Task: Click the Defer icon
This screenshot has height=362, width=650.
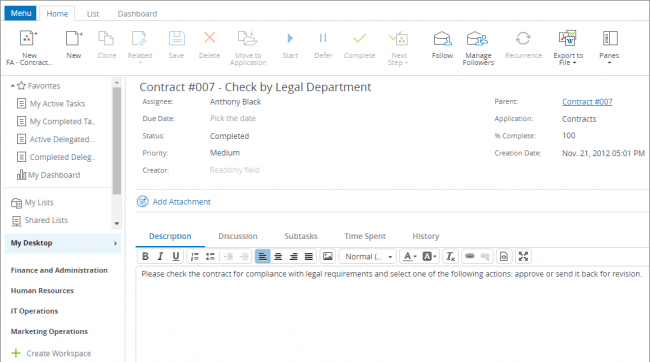Action: [323, 39]
